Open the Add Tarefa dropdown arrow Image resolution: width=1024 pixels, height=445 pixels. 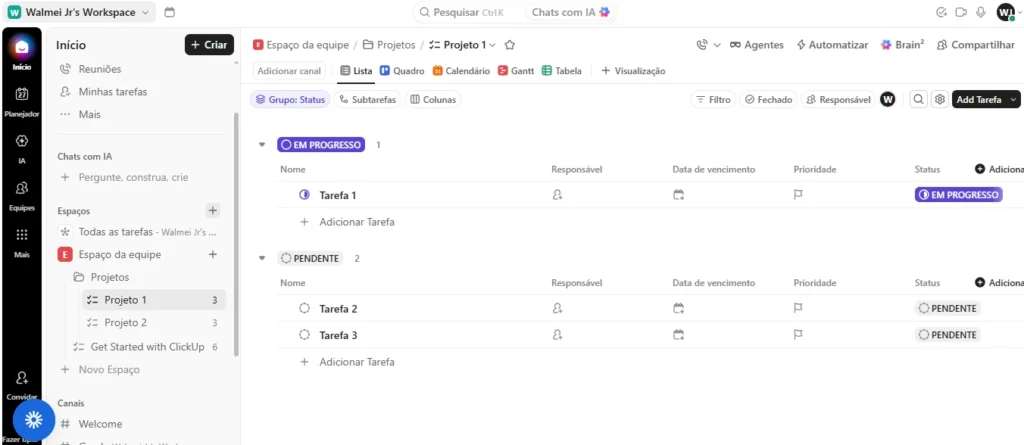pos(1013,99)
